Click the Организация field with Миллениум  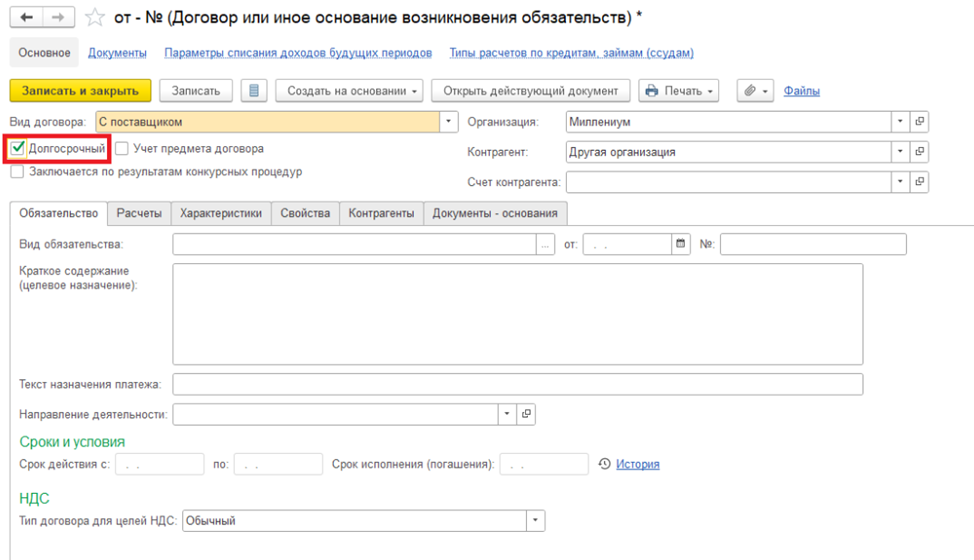coord(729,122)
